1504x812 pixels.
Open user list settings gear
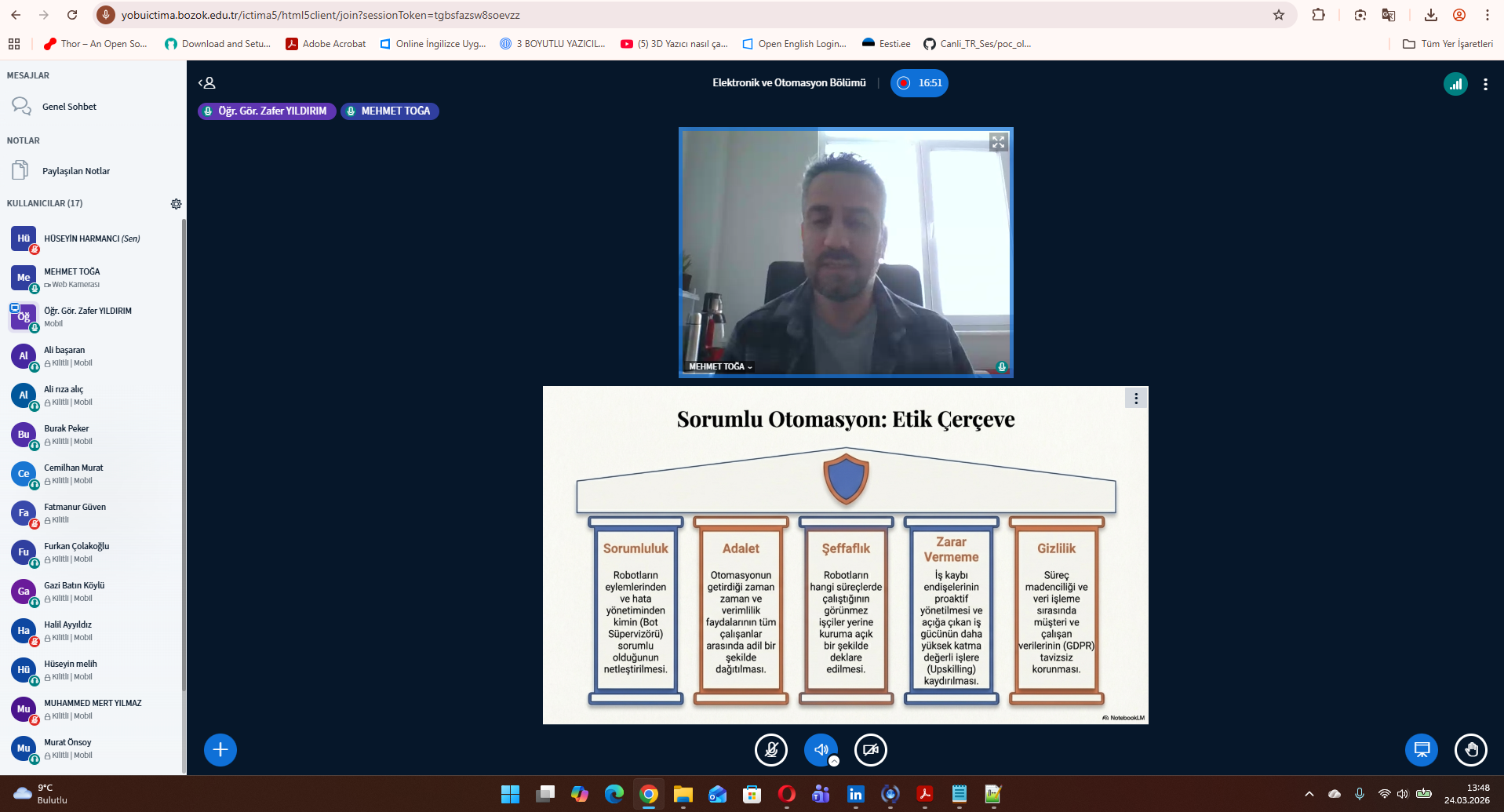(x=176, y=204)
